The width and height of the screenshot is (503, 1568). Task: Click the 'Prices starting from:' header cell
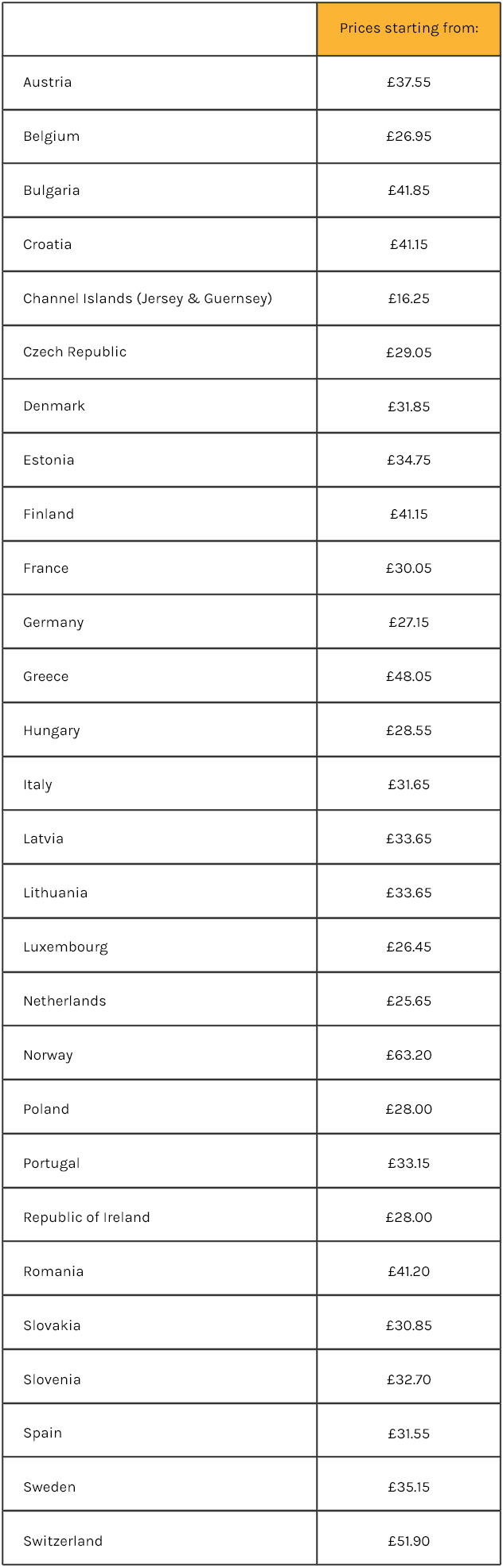pyautogui.click(x=408, y=29)
